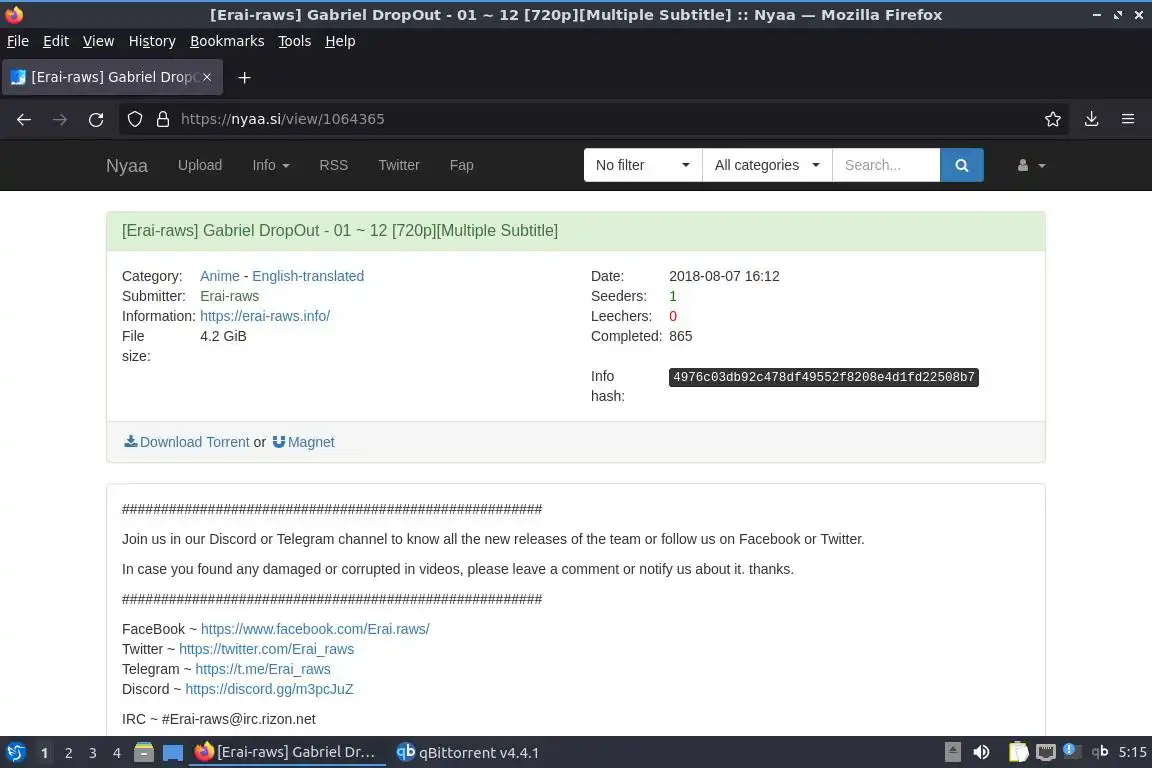Click the date value 2018-08-07 16:12
This screenshot has height=768, width=1152.
point(724,276)
